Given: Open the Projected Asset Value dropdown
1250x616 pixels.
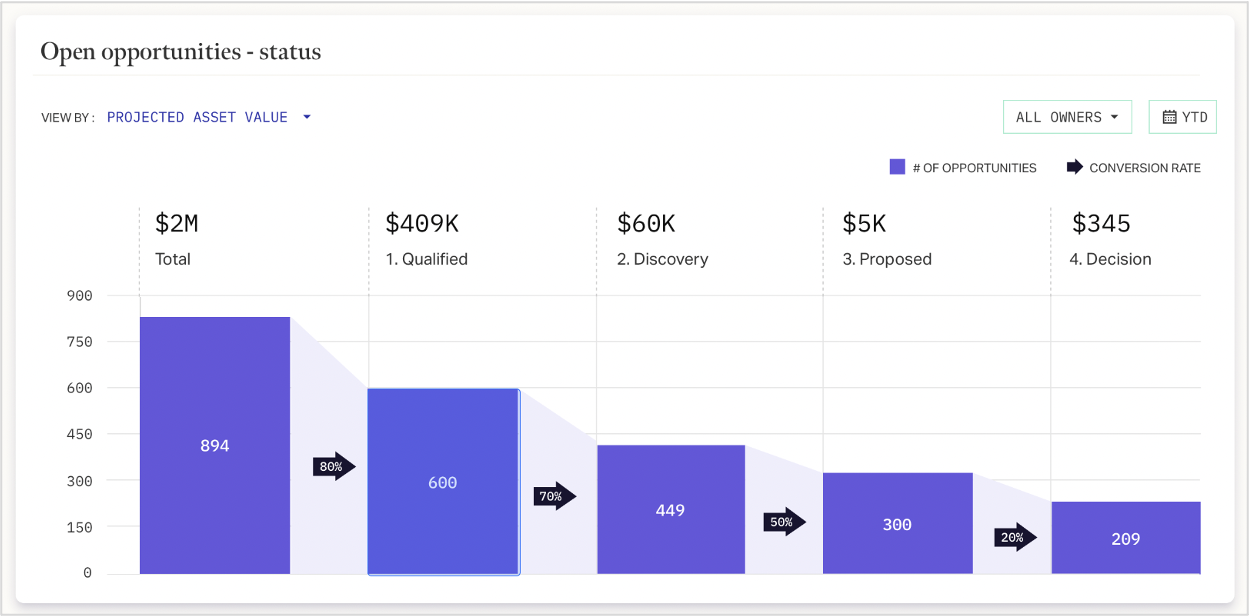Looking at the screenshot, I should [198, 117].
